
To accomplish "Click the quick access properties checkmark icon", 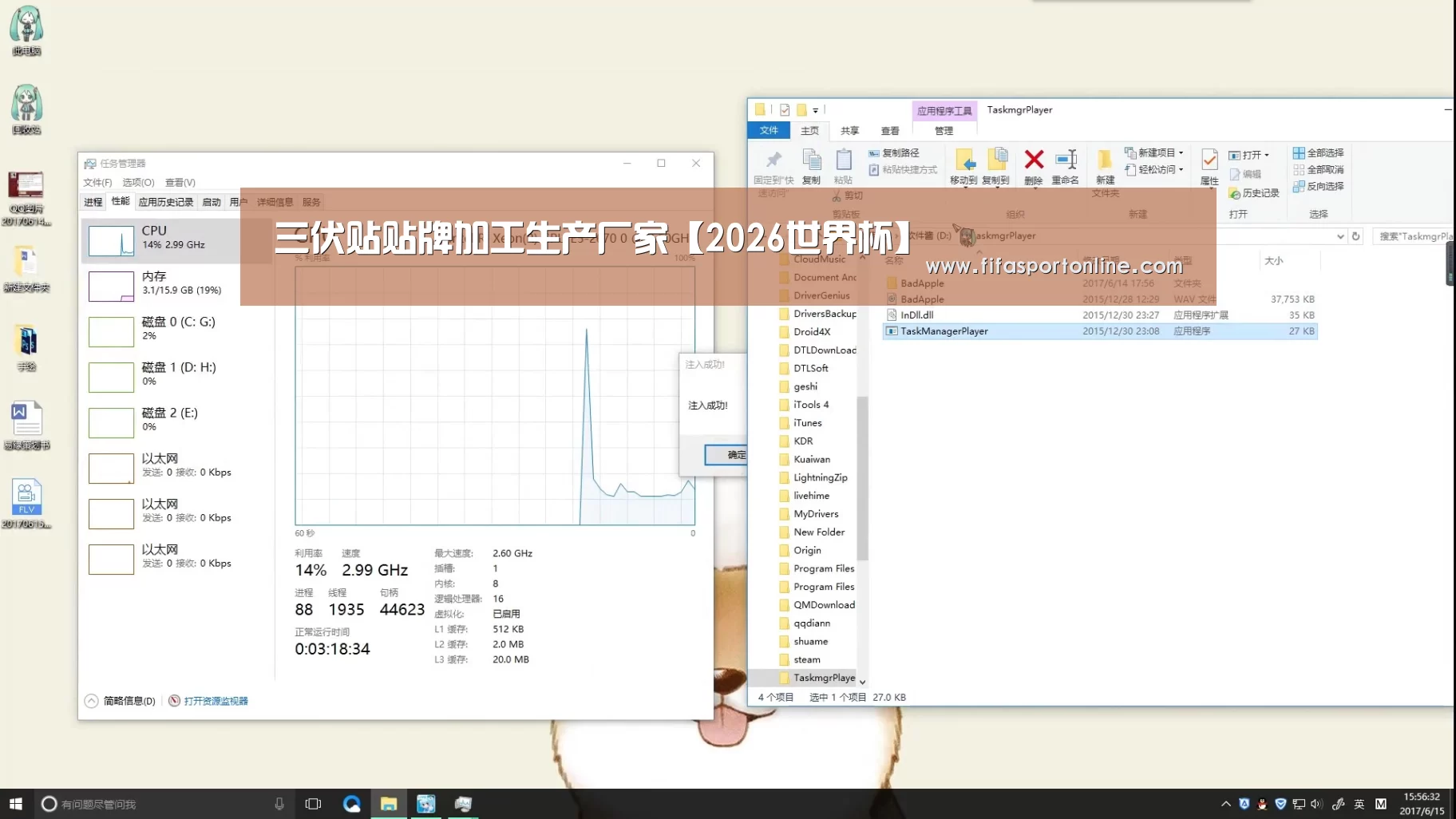I will click(x=785, y=110).
